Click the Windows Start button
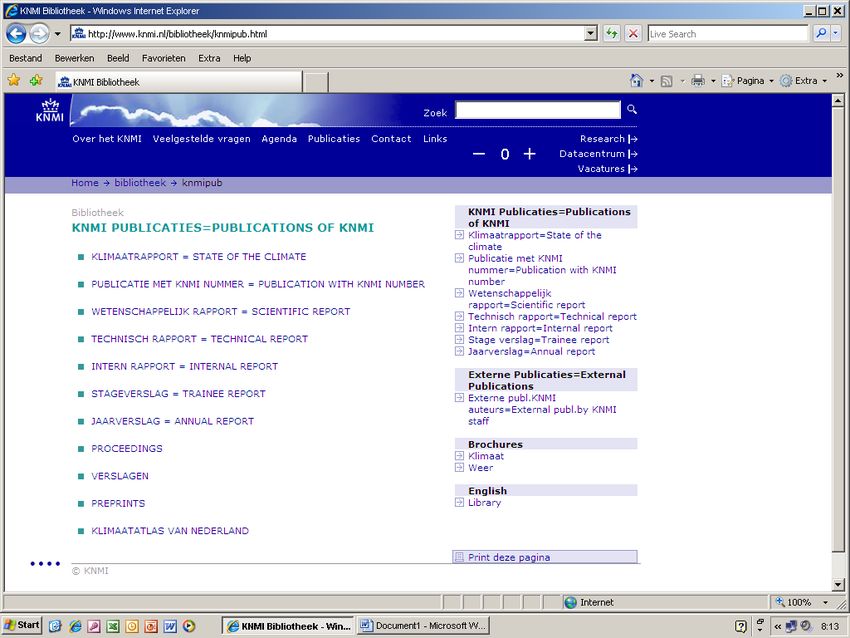The width and height of the screenshot is (850, 638). [x=22, y=625]
